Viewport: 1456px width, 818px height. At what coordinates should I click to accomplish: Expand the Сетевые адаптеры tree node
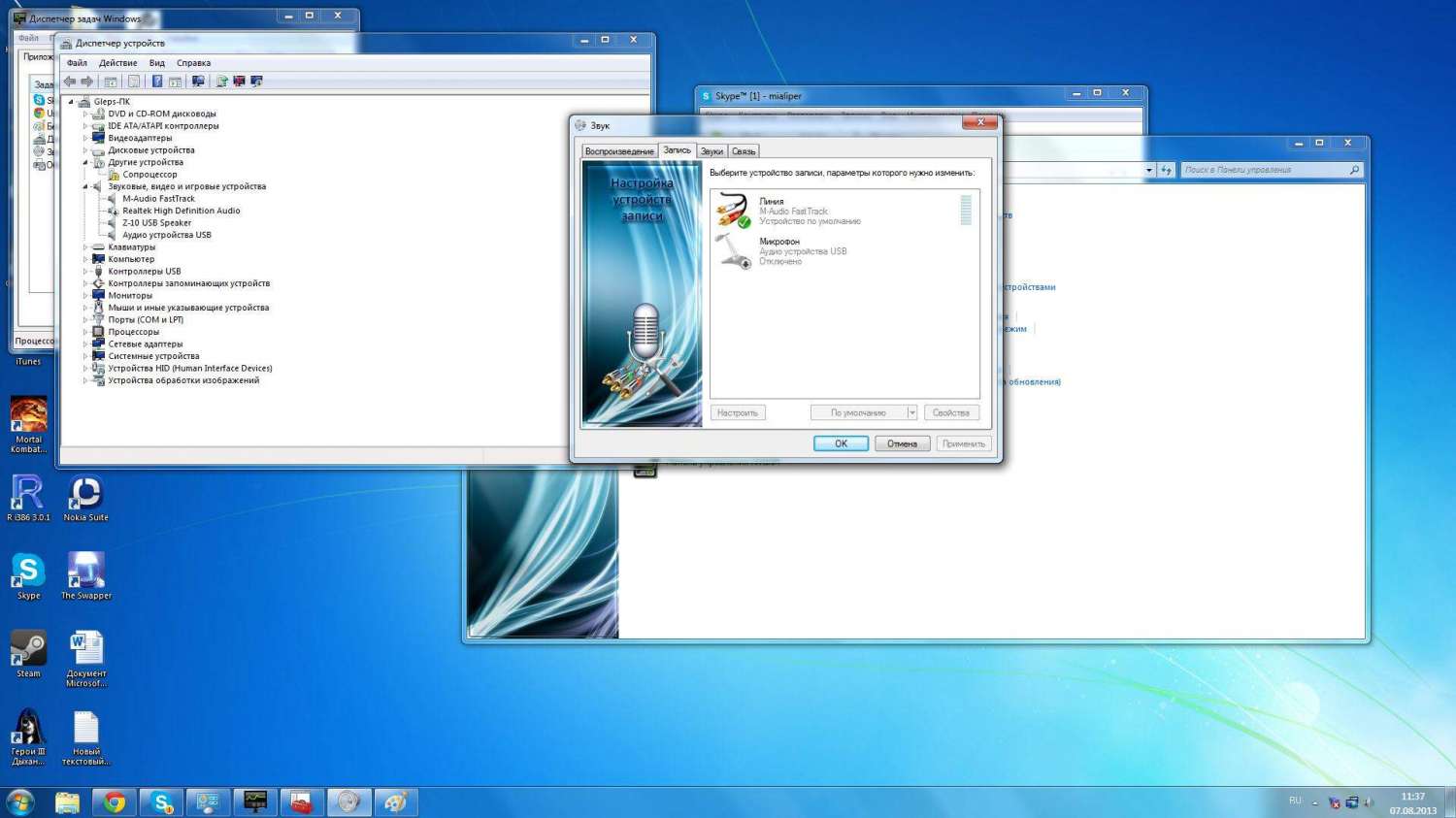point(85,344)
